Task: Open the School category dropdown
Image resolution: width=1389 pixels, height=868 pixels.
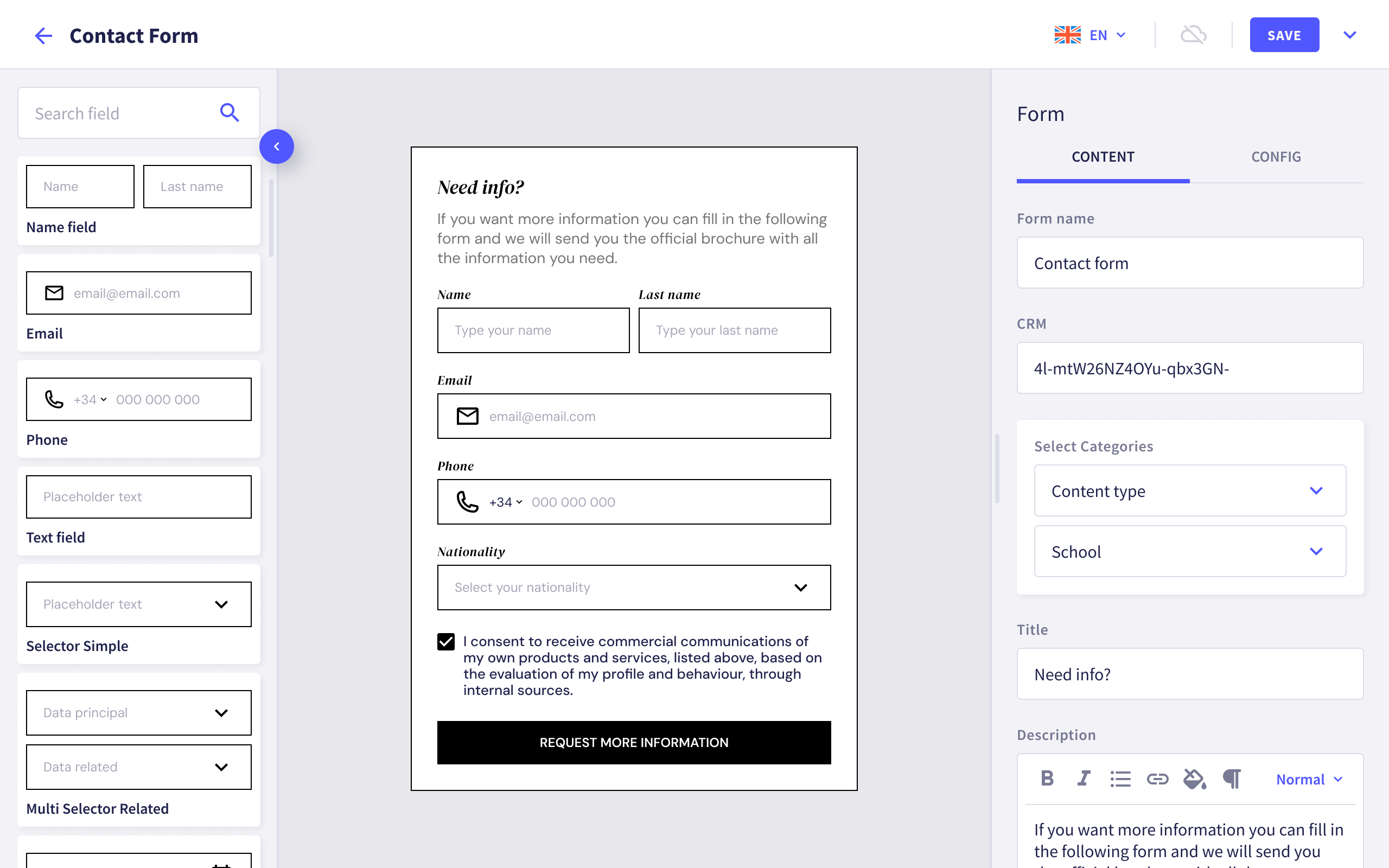Action: pyautogui.click(x=1317, y=551)
